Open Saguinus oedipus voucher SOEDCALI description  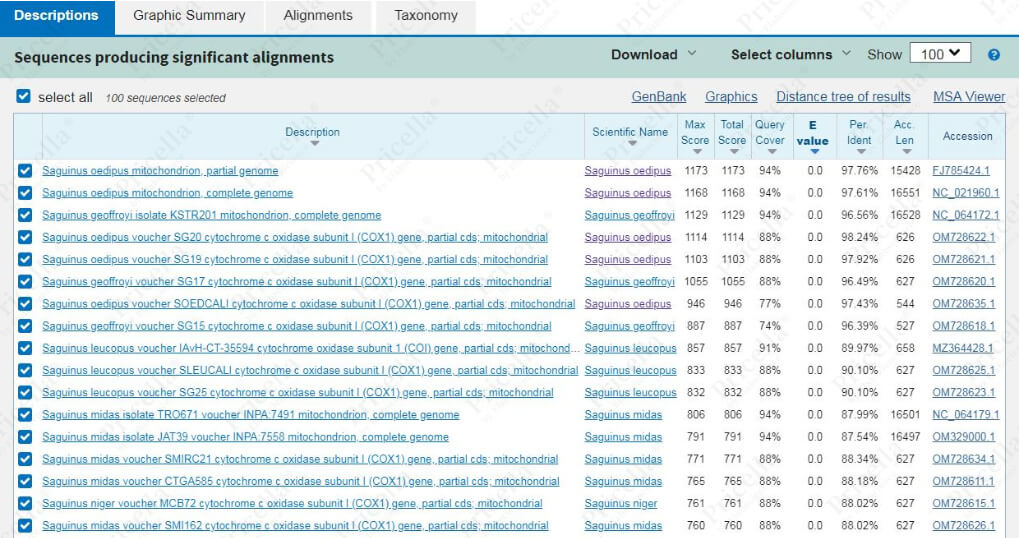(x=309, y=303)
